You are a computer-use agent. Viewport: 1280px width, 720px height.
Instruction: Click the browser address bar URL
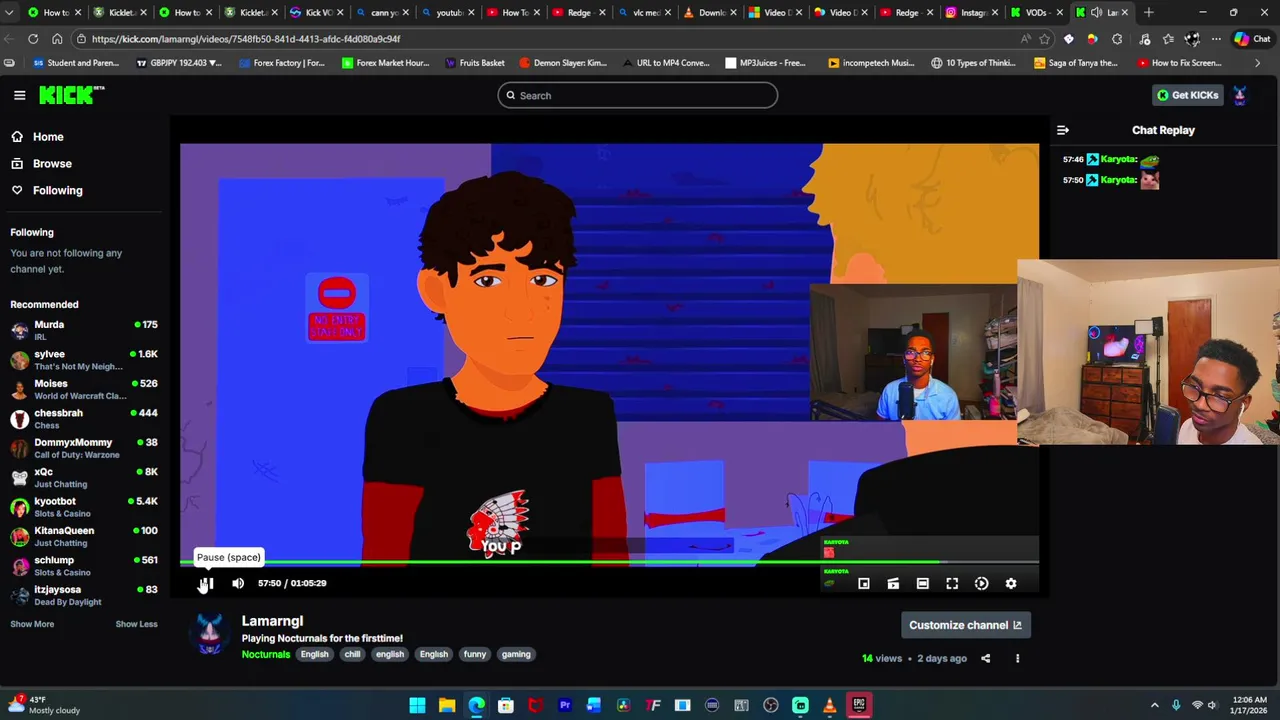[x=246, y=38]
